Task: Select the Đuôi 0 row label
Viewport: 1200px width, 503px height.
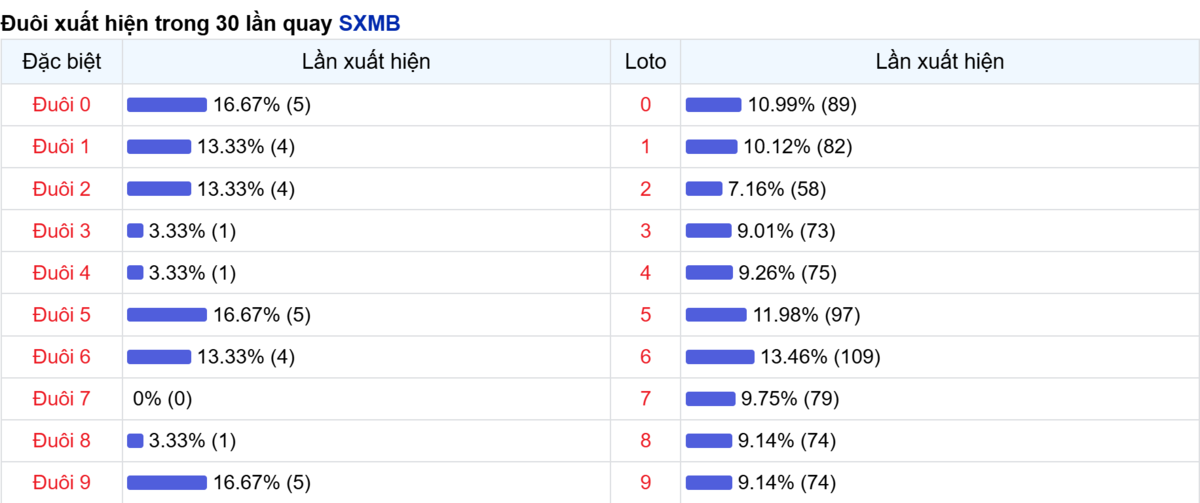Action: click(61, 105)
